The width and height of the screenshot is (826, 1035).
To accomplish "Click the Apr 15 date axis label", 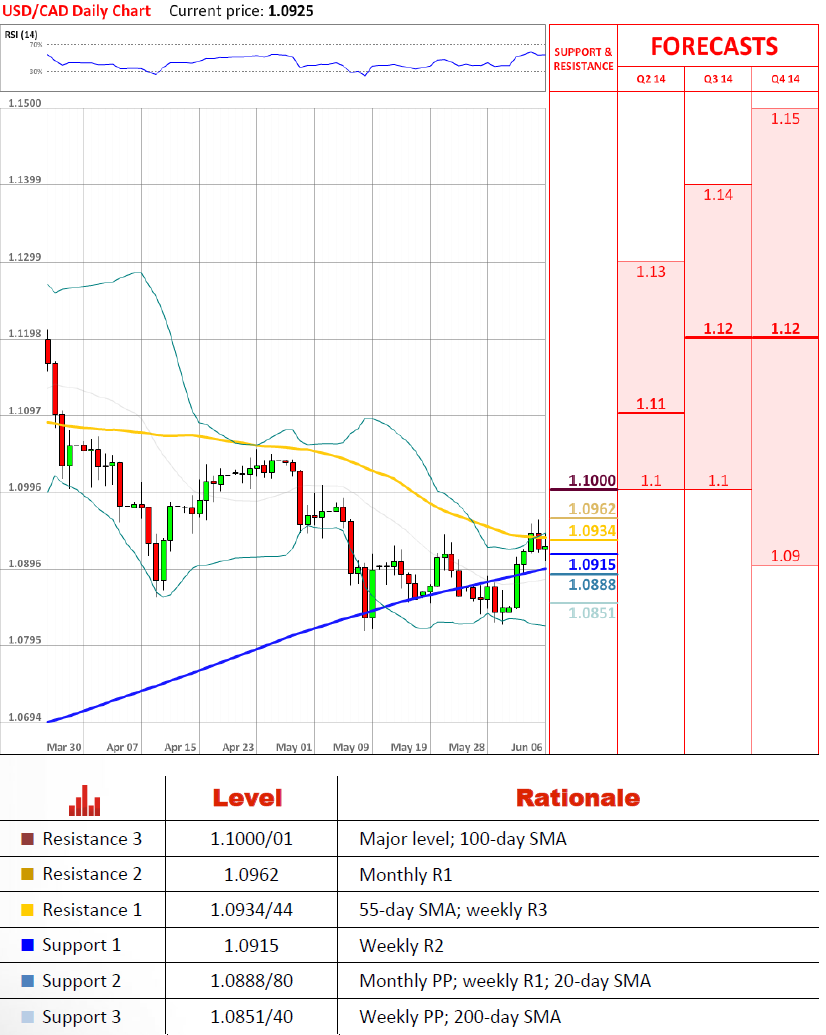I will coord(180,747).
